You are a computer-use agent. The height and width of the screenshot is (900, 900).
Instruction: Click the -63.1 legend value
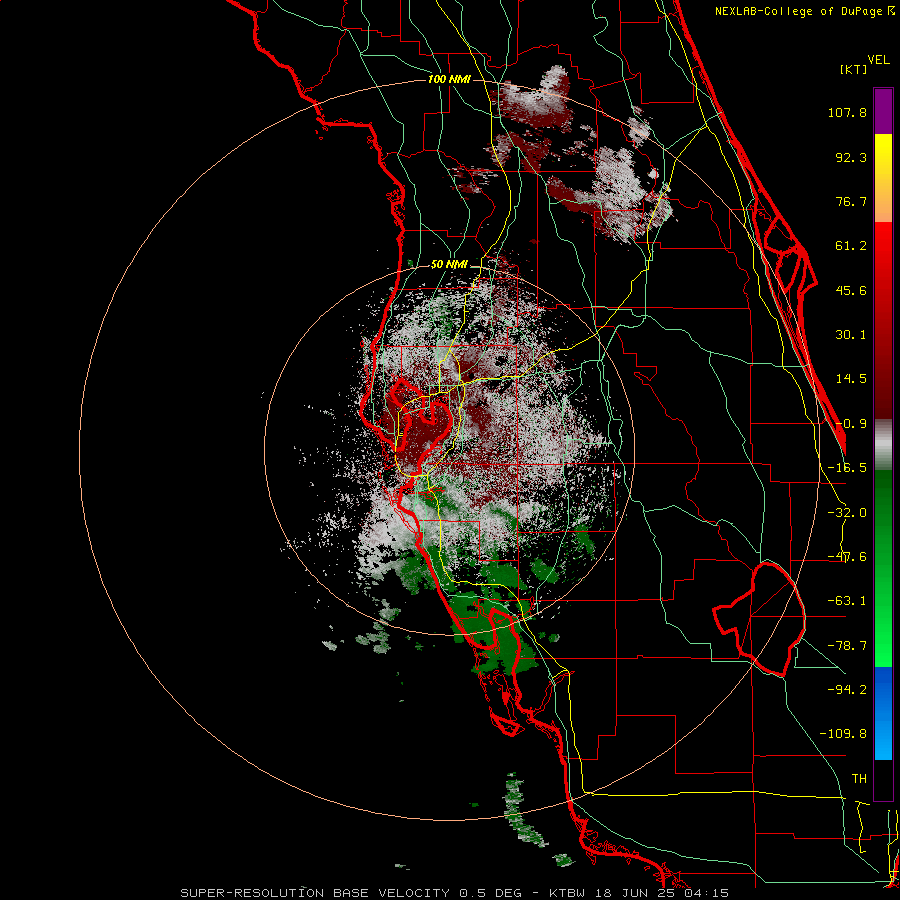tap(847, 601)
